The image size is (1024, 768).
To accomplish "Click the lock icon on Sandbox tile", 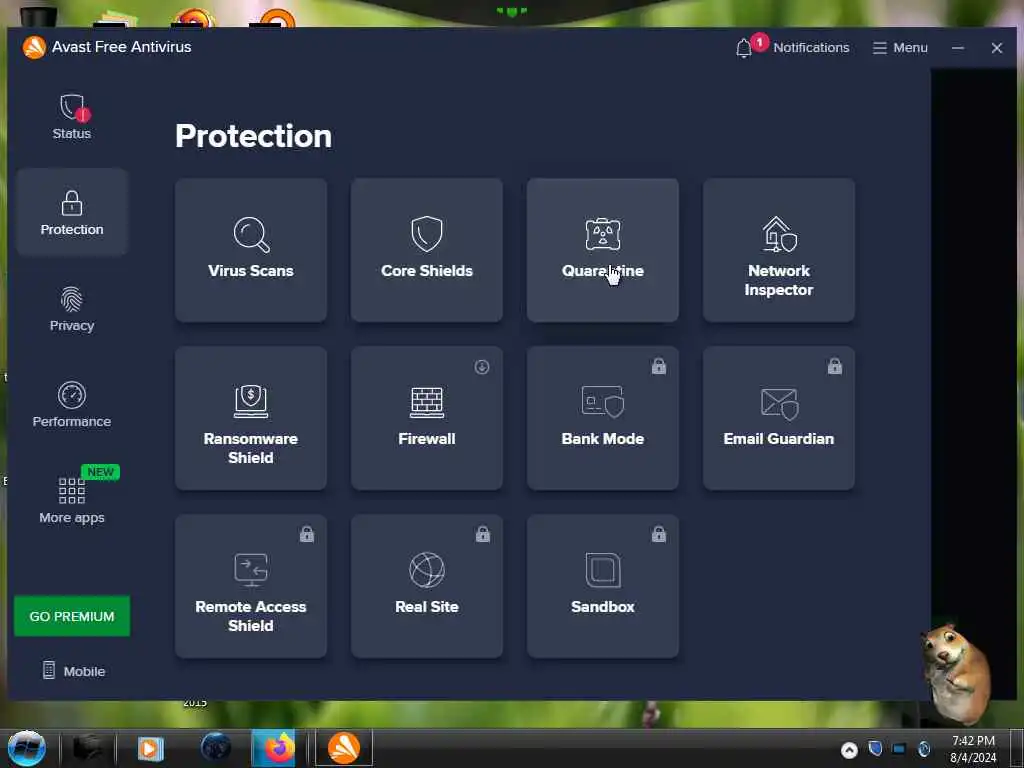I will point(659,534).
